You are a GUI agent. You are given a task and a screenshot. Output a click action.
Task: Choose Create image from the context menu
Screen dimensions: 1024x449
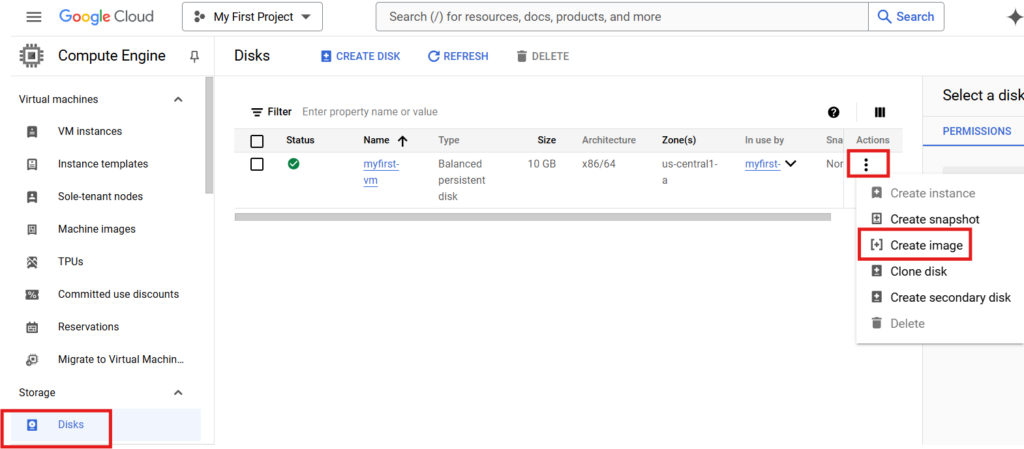point(925,245)
